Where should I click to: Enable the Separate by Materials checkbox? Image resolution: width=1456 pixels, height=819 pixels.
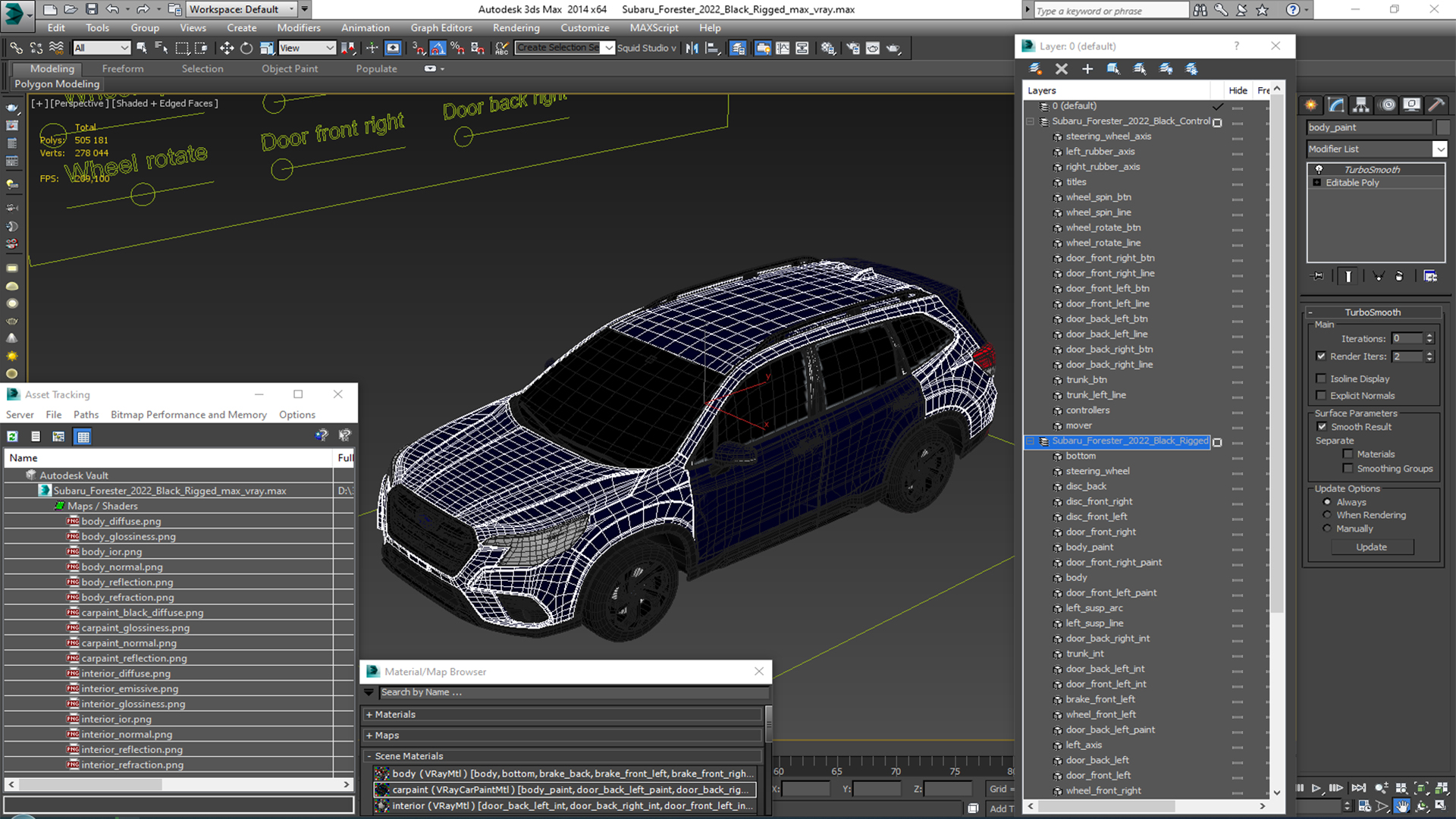tap(1348, 454)
